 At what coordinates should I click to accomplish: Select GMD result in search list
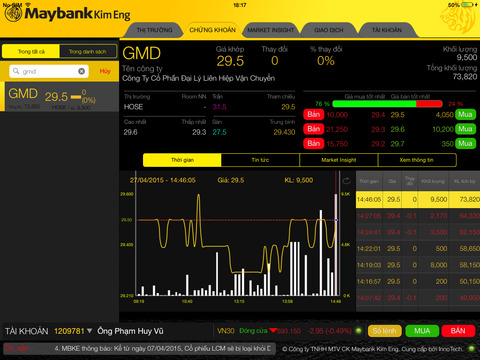(x=59, y=97)
